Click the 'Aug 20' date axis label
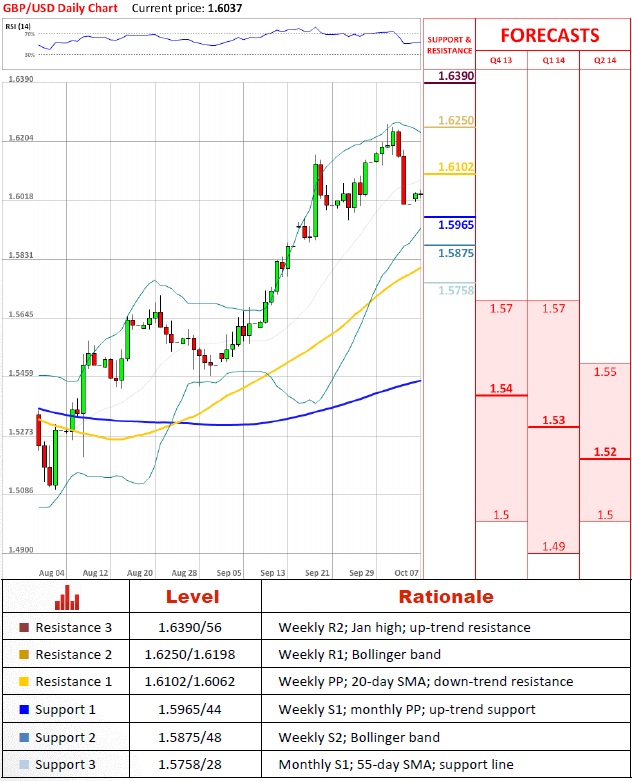Image resolution: width=632 pixels, height=781 pixels. tap(139, 573)
